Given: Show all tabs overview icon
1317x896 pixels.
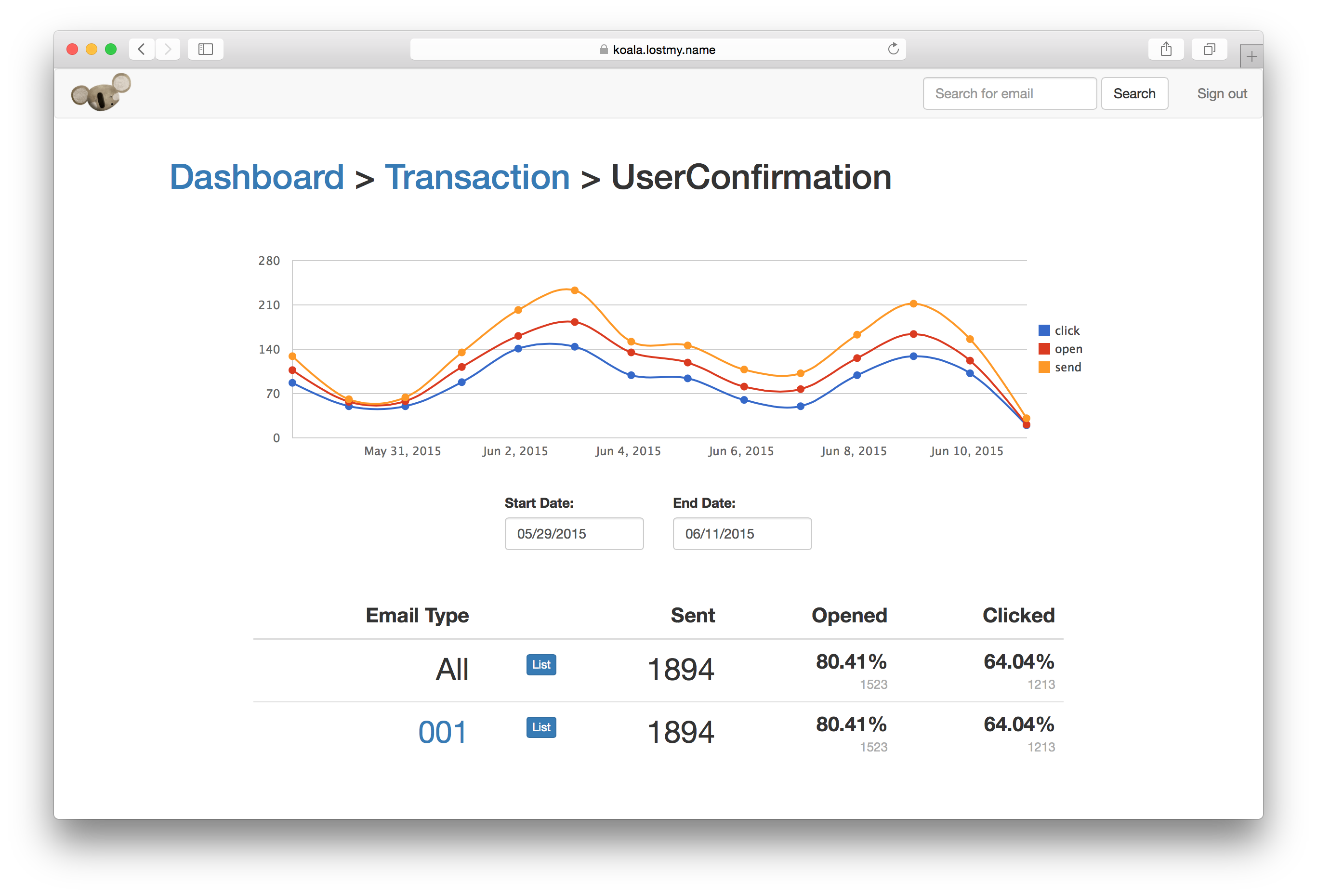Looking at the screenshot, I should click(x=1209, y=49).
